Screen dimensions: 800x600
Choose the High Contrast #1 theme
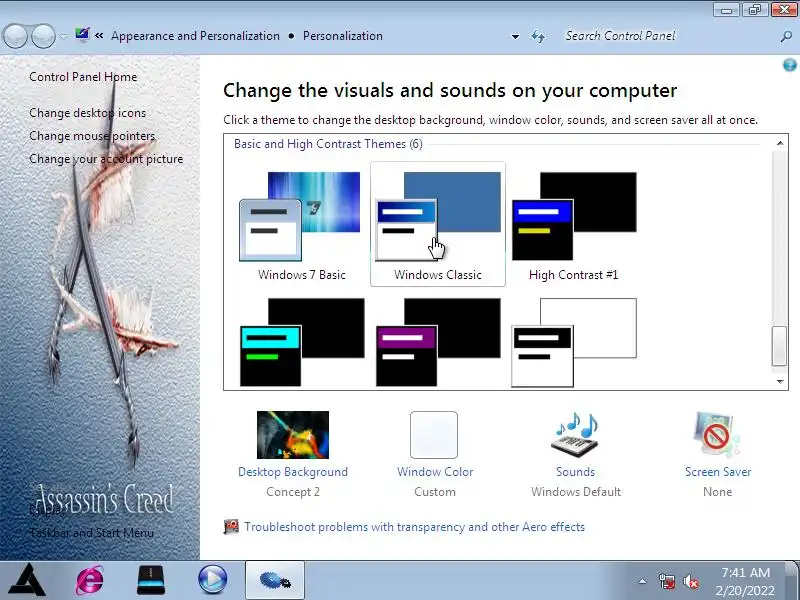coord(573,226)
